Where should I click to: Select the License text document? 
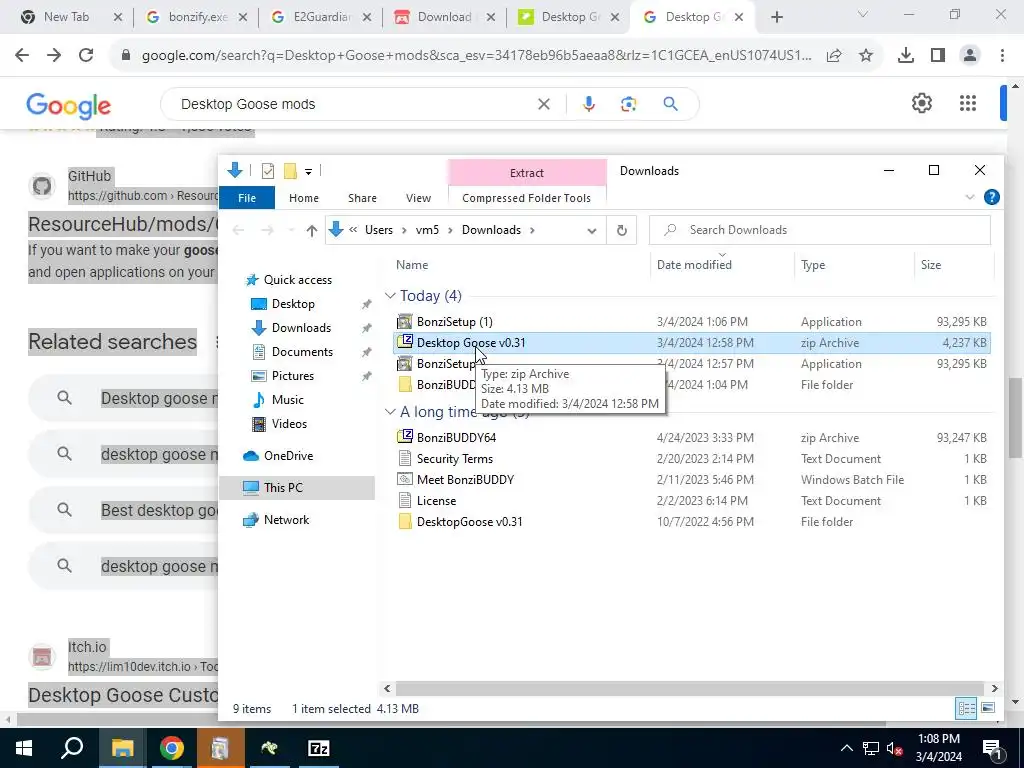436,500
